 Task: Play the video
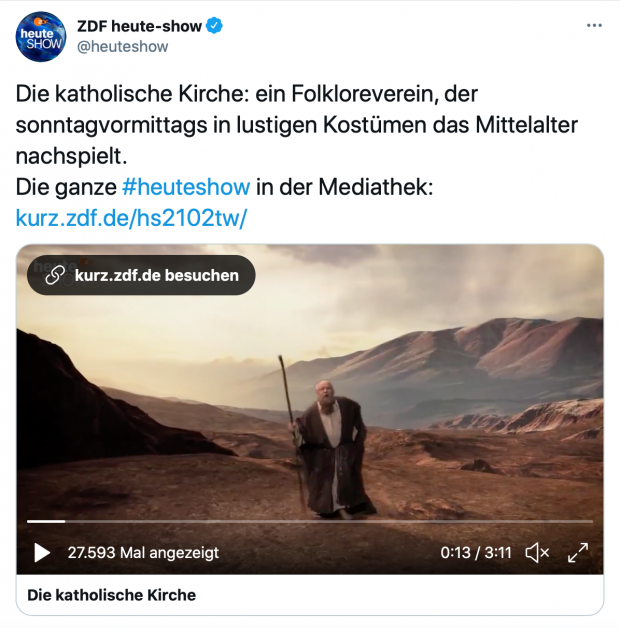point(42,553)
